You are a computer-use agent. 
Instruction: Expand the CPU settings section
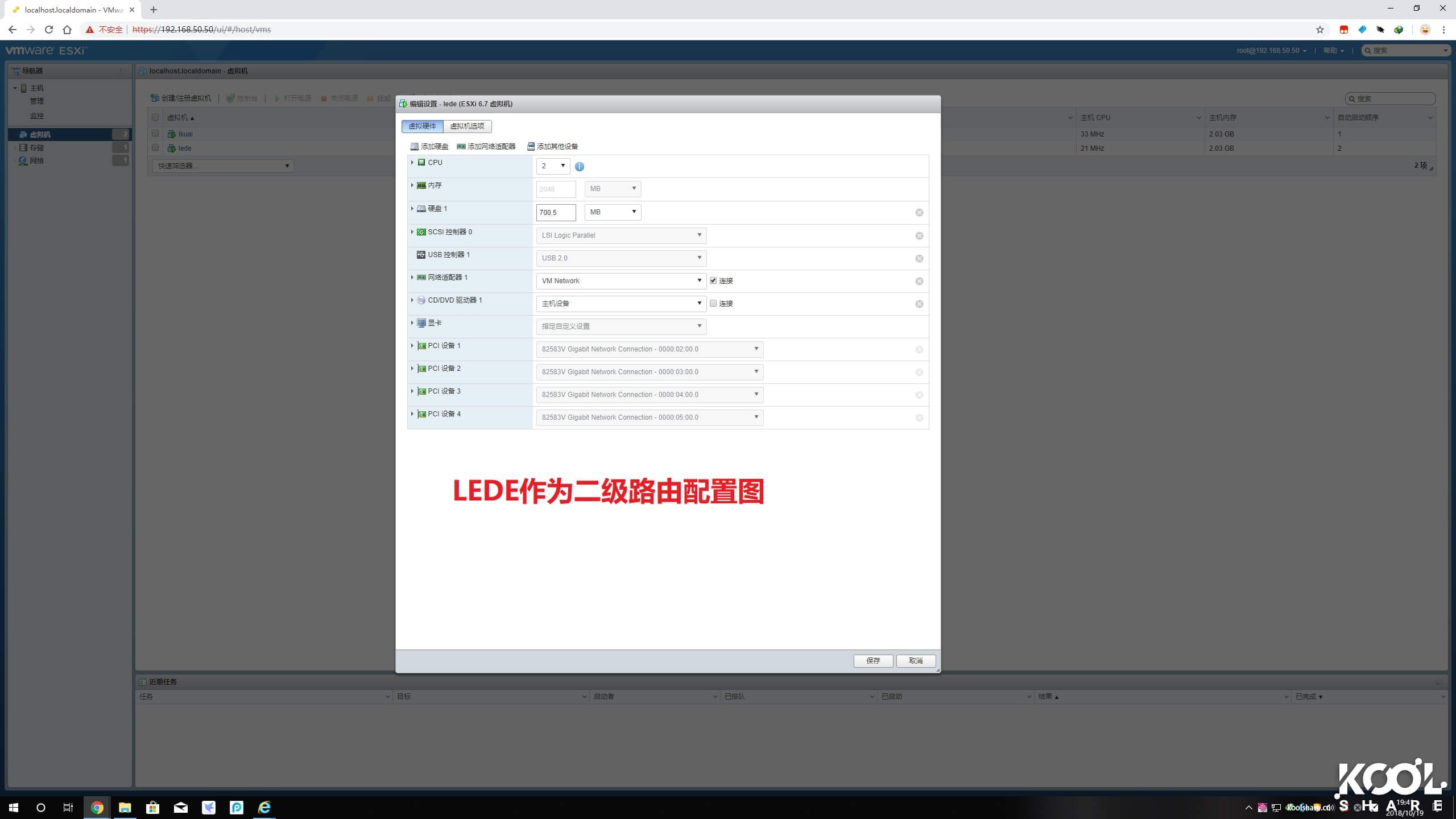[413, 162]
